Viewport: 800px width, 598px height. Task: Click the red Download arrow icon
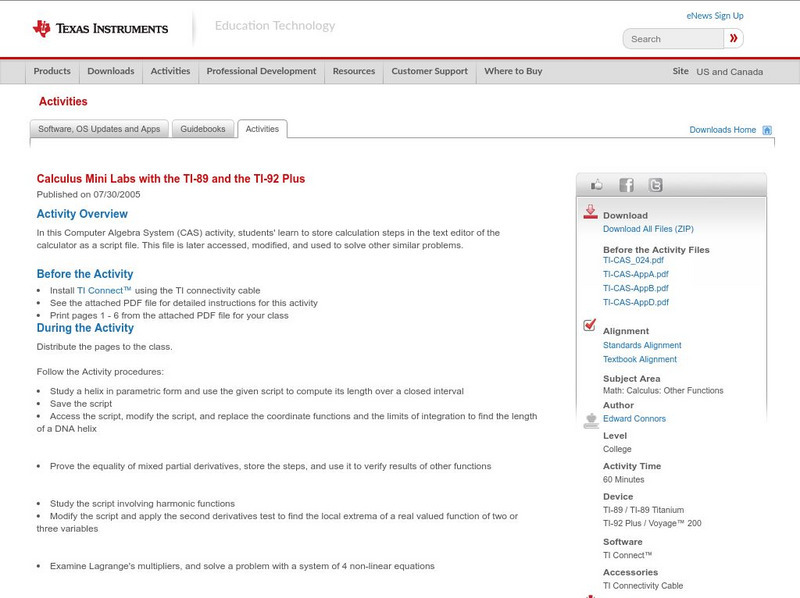(590, 212)
